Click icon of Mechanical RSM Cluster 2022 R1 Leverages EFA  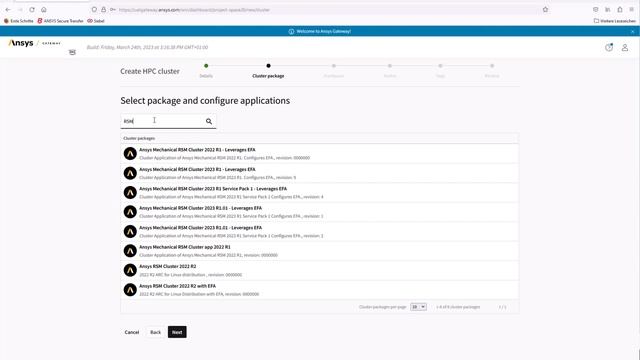(130, 153)
